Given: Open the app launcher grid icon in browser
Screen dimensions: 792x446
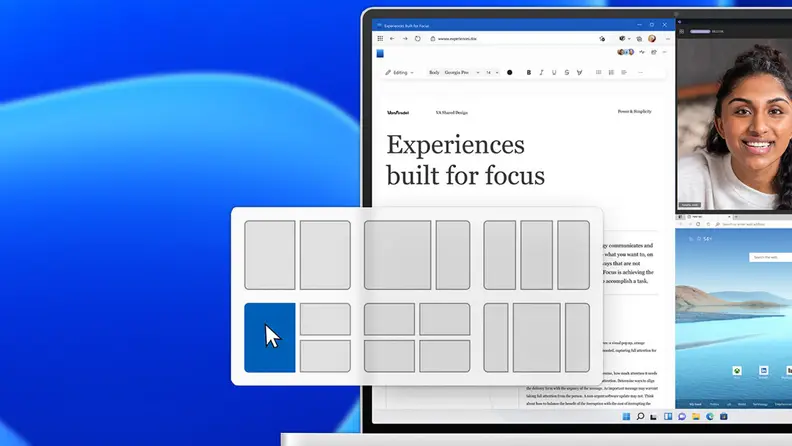Looking at the screenshot, I should pyautogui.click(x=380, y=38).
